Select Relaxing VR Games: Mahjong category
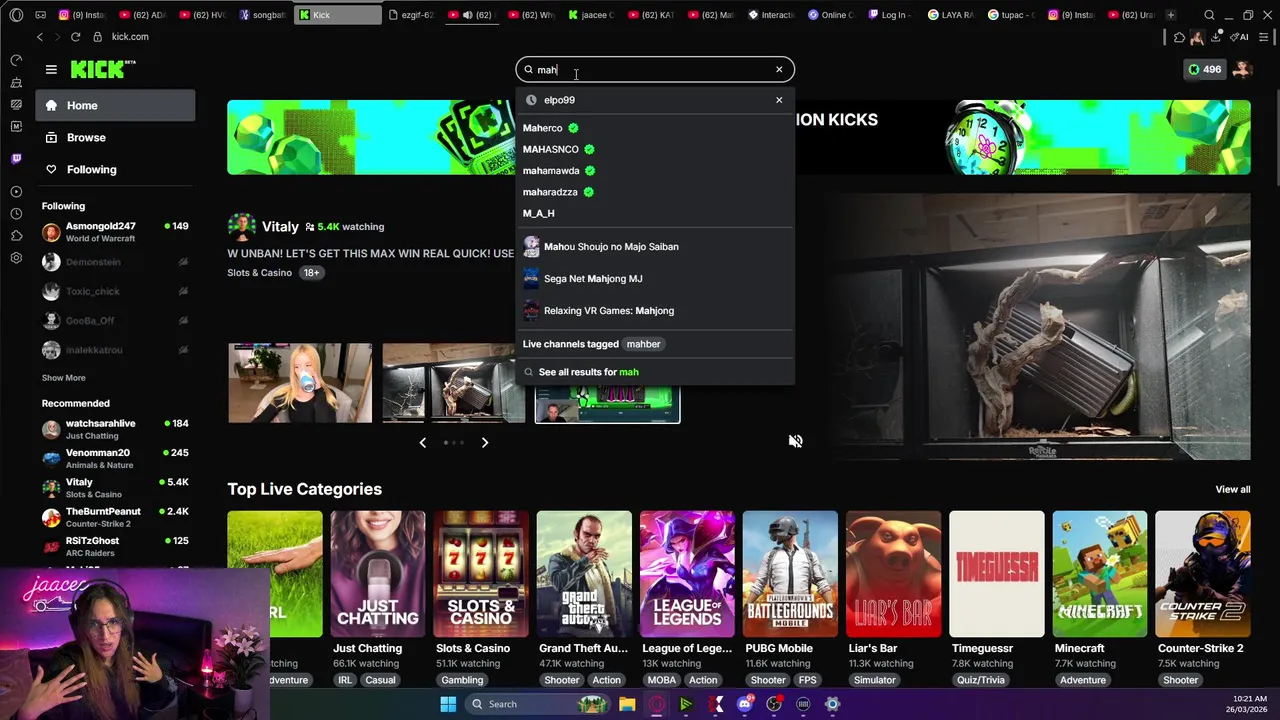The image size is (1280, 720). pyautogui.click(x=655, y=311)
